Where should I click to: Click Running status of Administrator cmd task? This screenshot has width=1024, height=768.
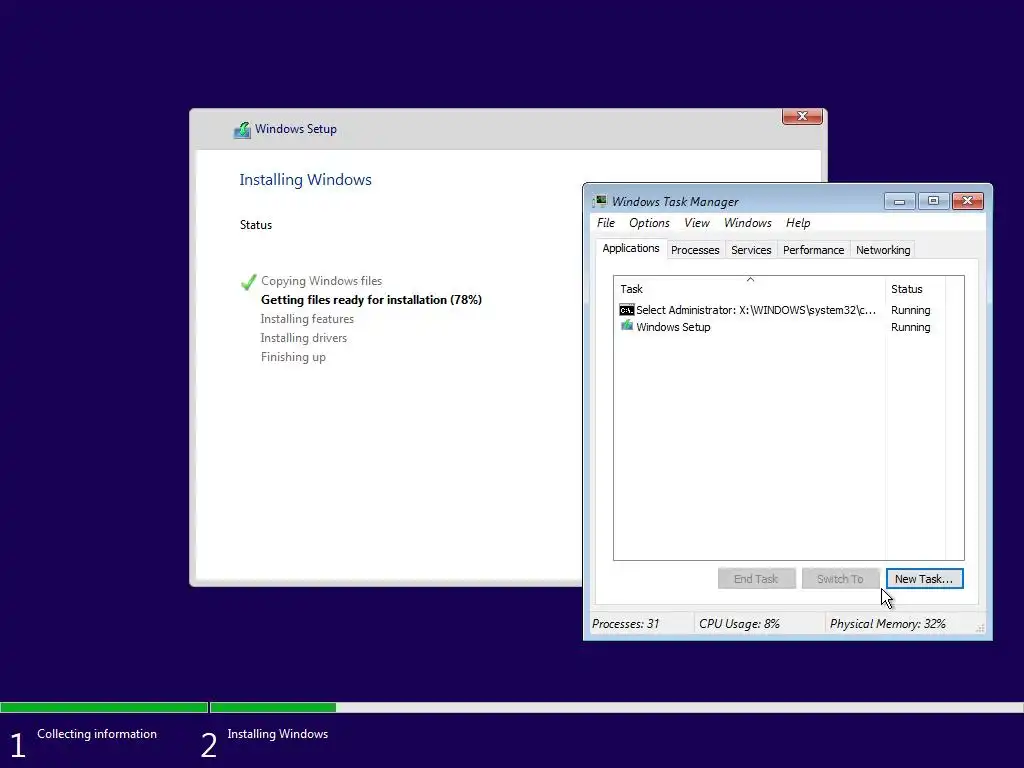click(910, 310)
